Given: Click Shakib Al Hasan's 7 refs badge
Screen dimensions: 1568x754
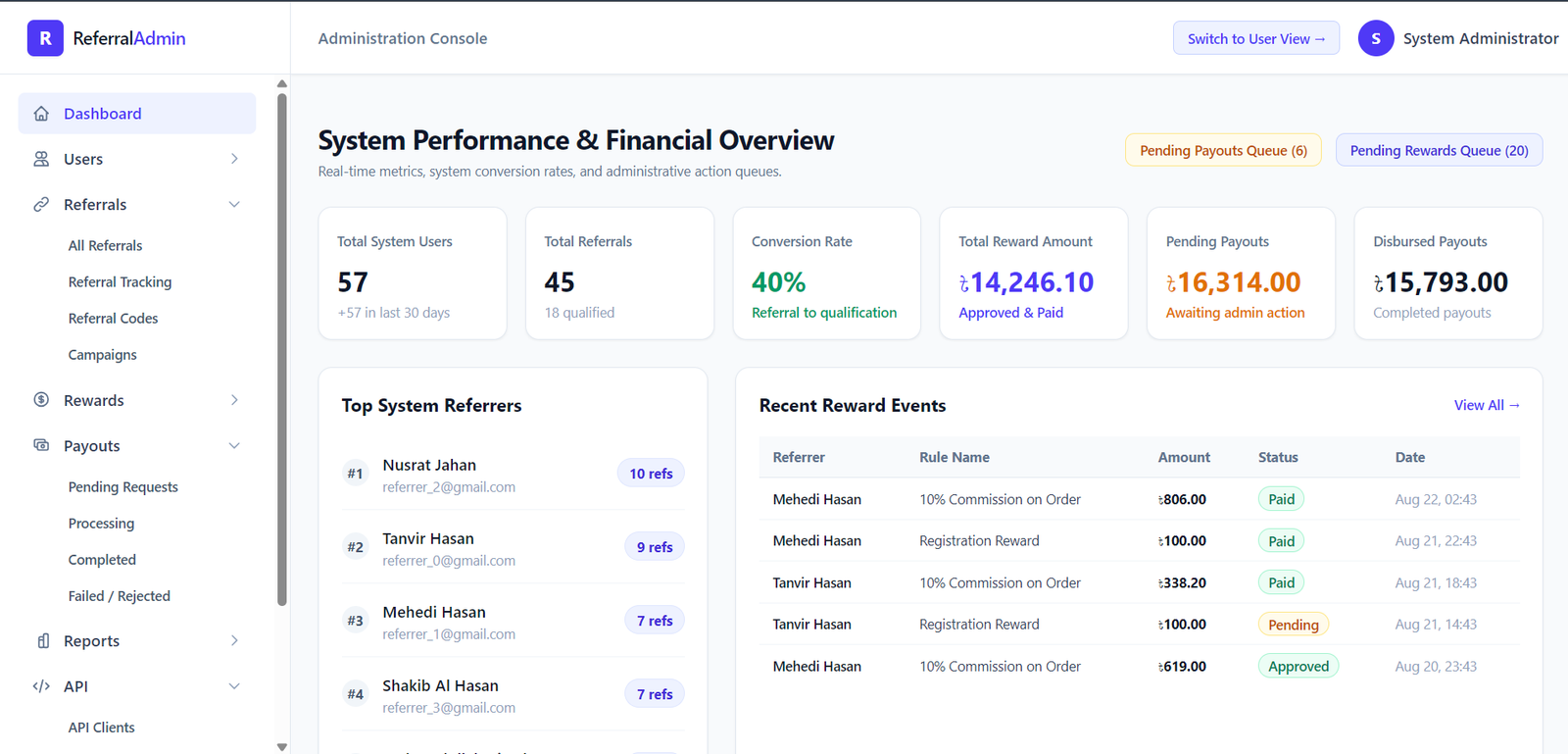Looking at the screenshot, I should pyautogui.click(x=655, y=694).
